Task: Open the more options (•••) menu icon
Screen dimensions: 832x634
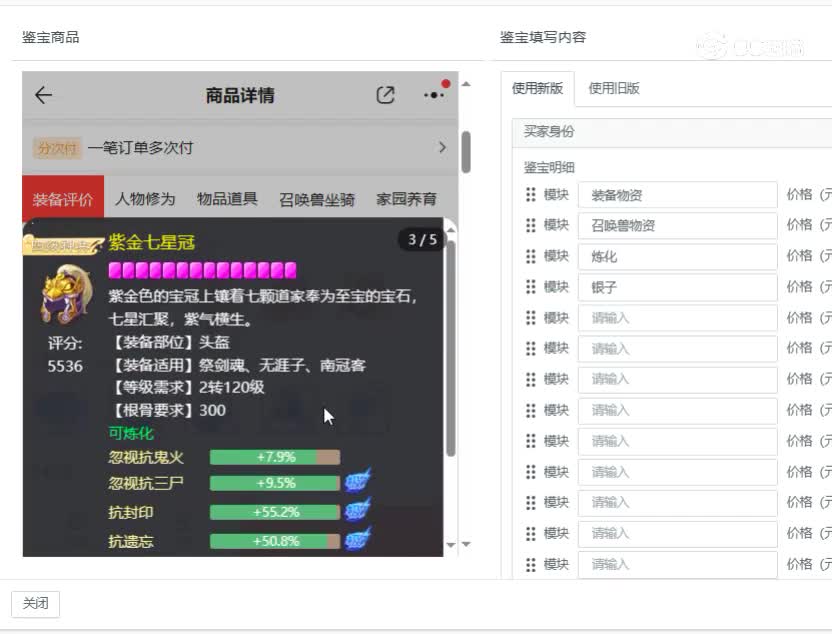Action: (x=433, y=93)
